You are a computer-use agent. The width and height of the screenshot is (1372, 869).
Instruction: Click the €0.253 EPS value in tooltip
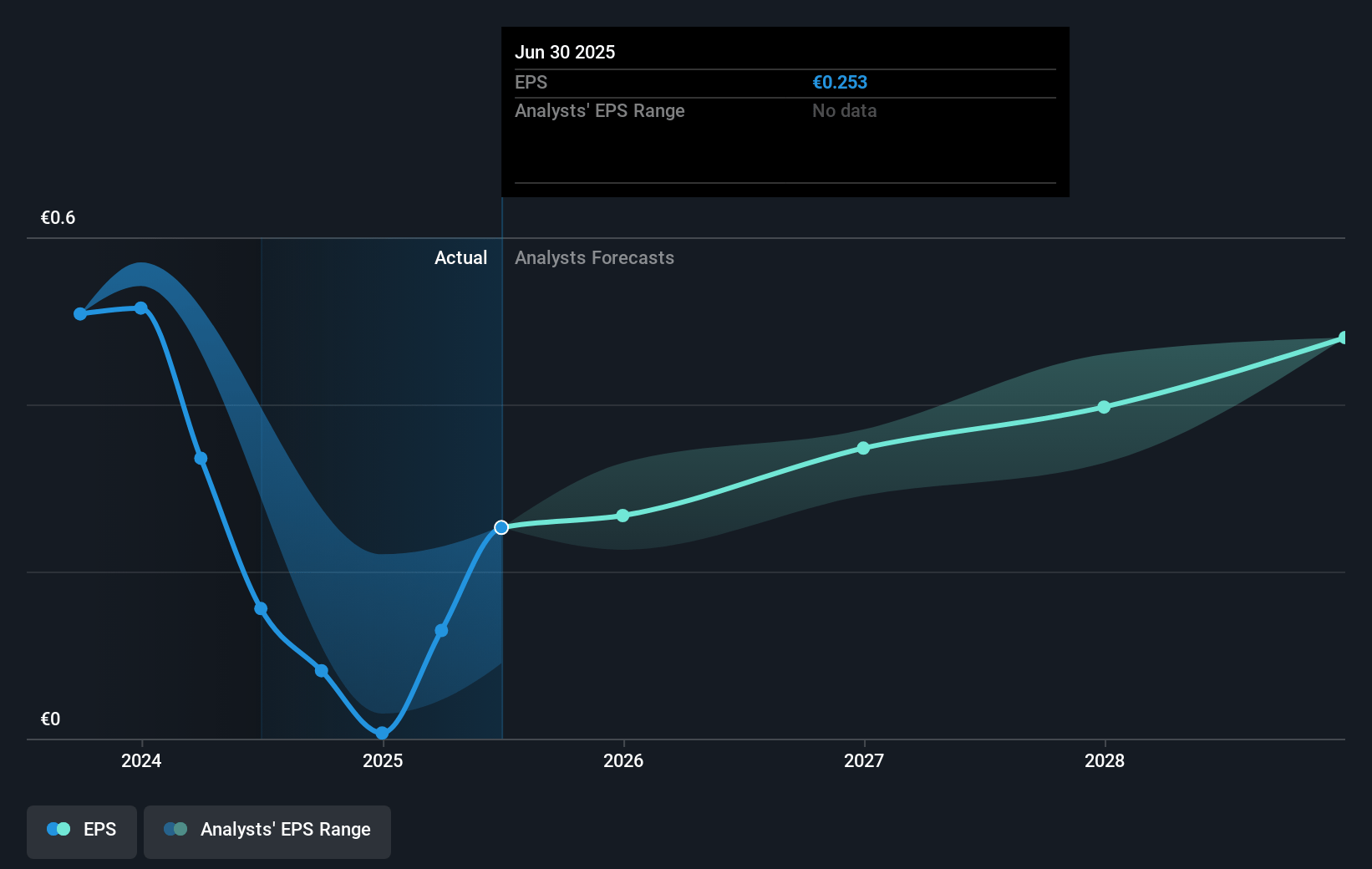[x=840, y=83]
